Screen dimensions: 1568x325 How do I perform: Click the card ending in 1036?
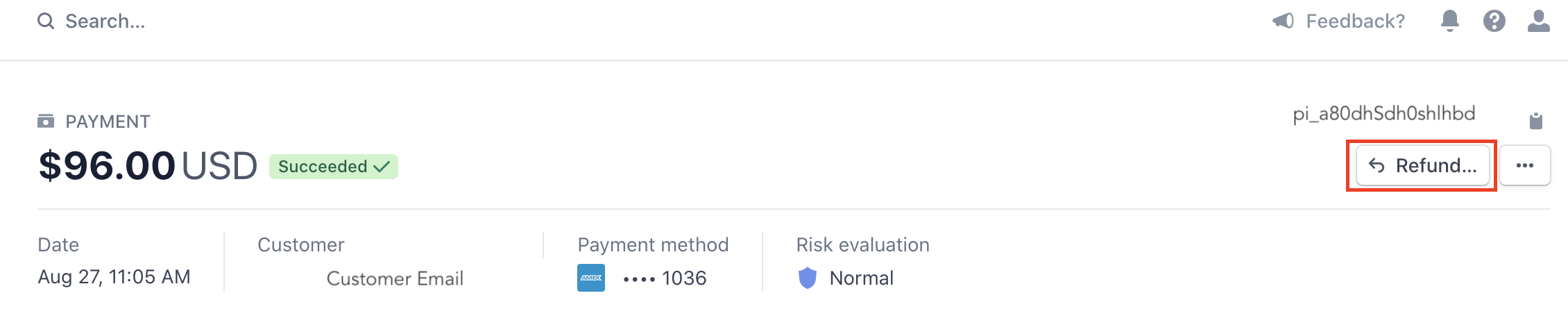(x=665, y=278)
